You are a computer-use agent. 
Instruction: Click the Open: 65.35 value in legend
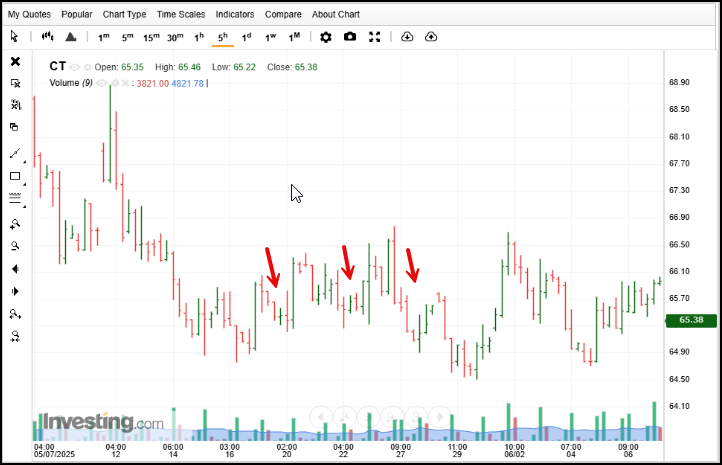(x=119, y=67)
